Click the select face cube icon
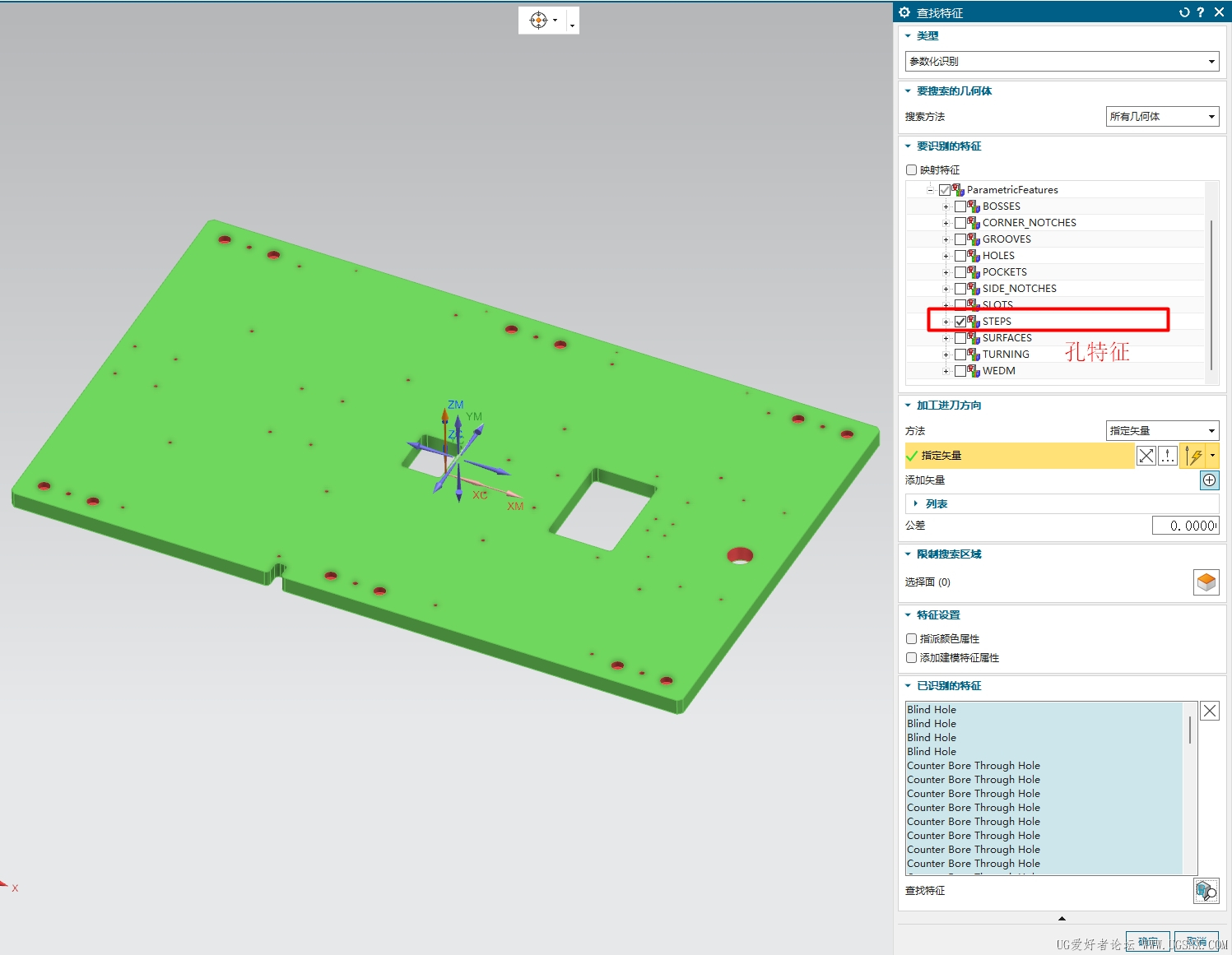Screen dimensions: 1232x955 coord(1206,582)
